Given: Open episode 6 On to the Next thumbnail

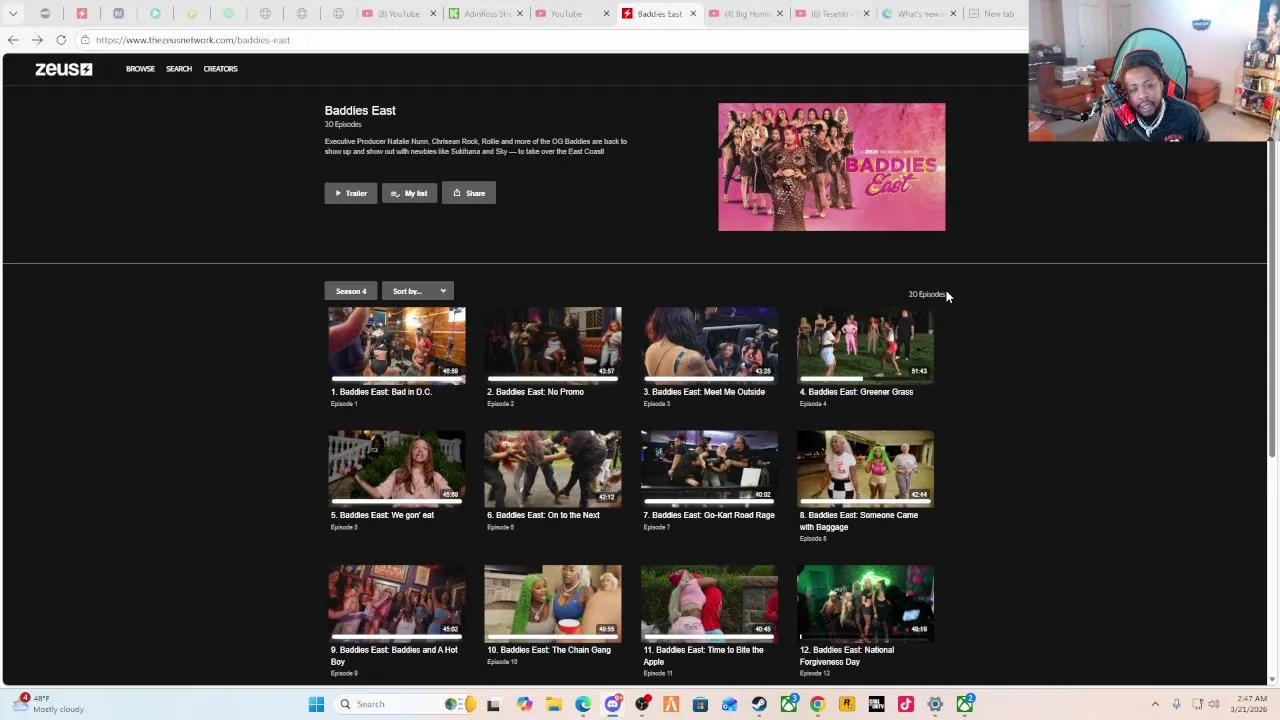Looking at the screenshot, I should tap(553, 469).
